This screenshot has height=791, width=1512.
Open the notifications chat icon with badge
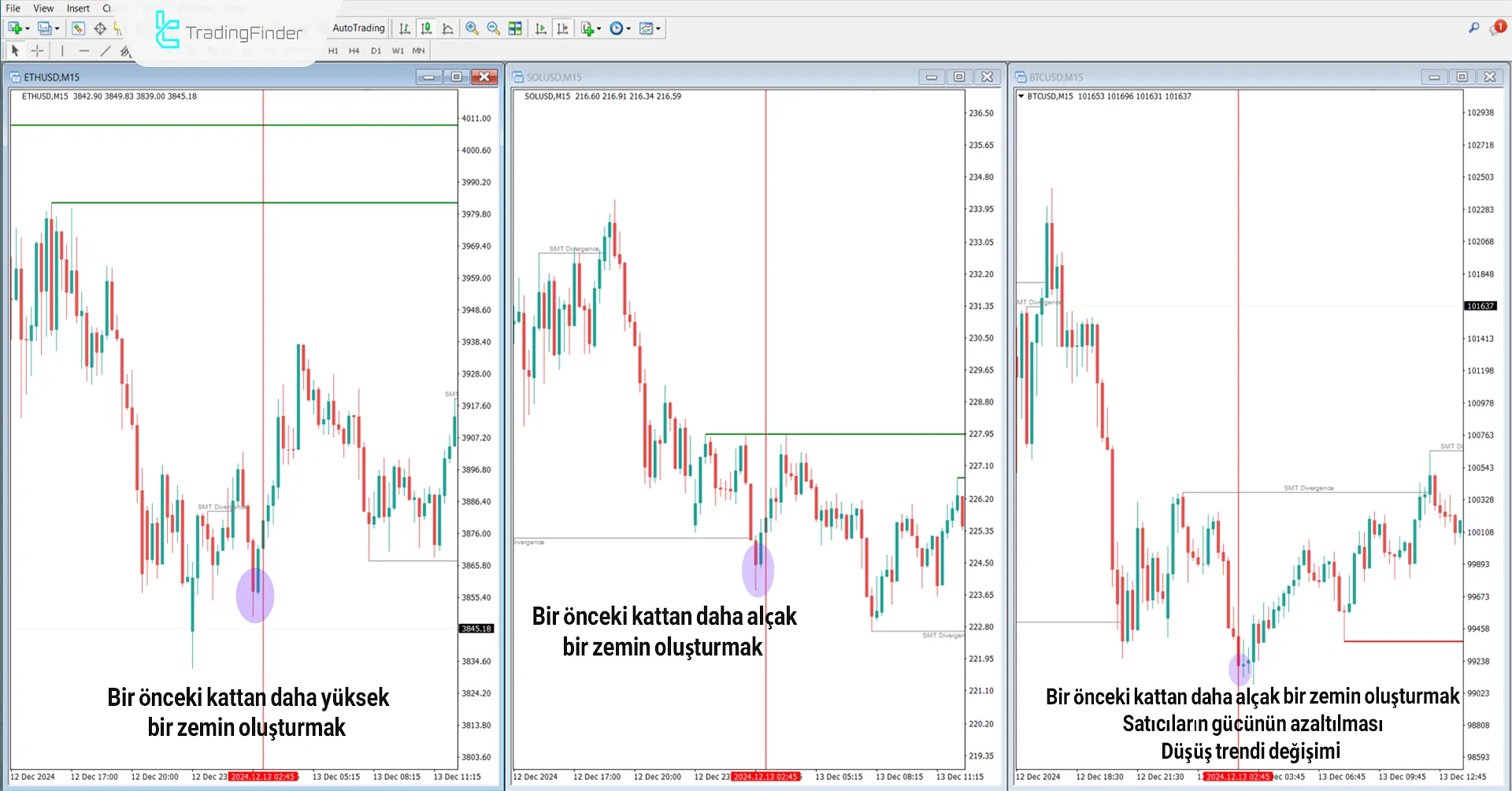(1496, 28)
